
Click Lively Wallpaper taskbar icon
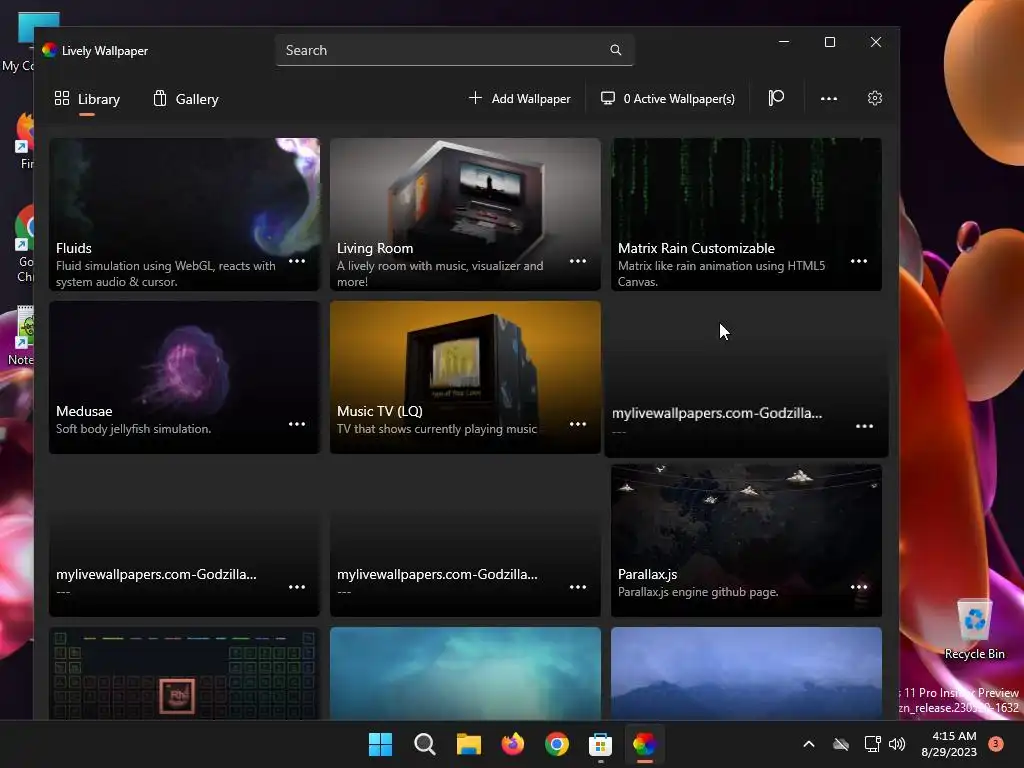[644, 744]
